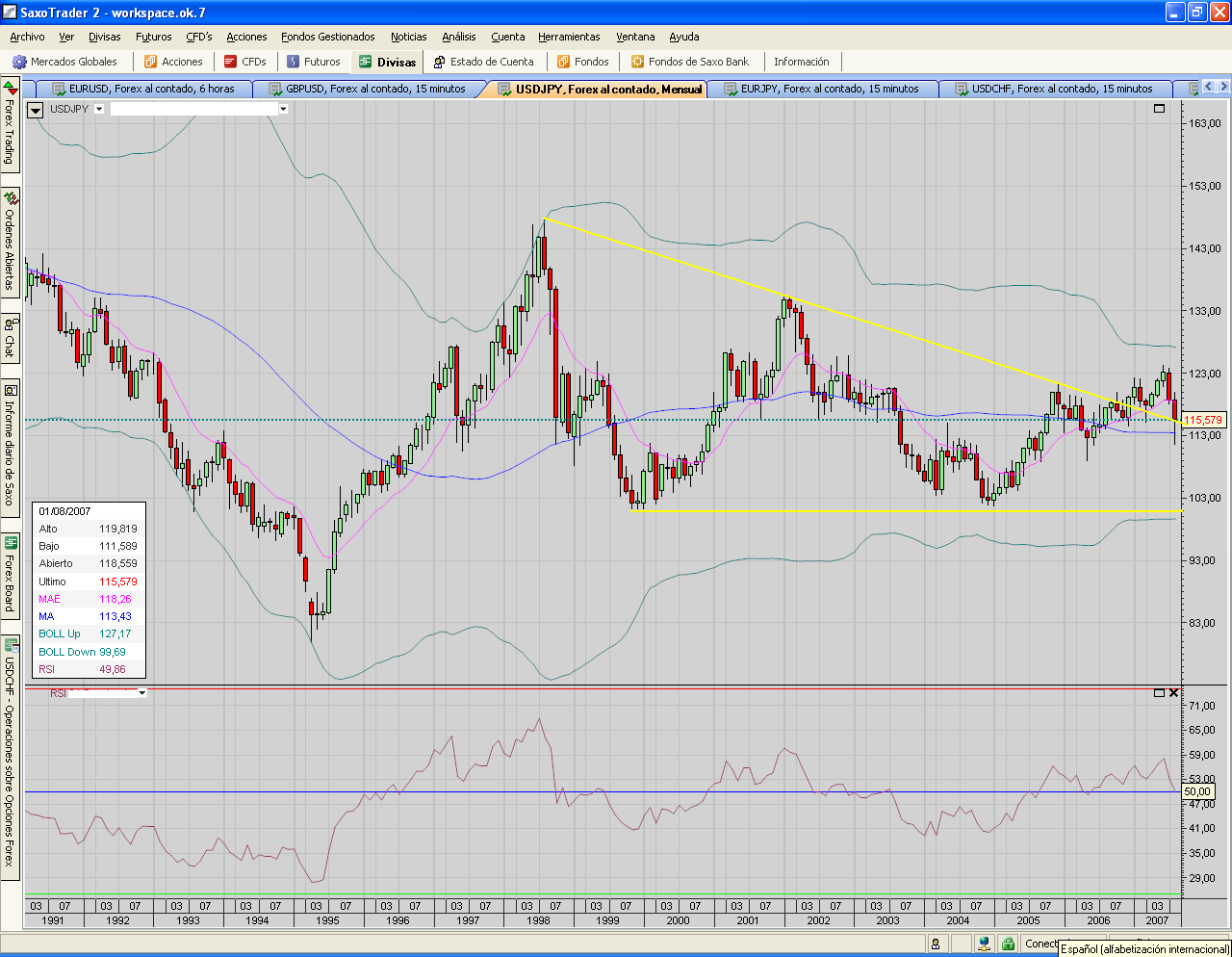Image resolution: width=1232 pixels, height=957 pixels.
Task: Open the chart options menu arrow button
Action: tap(36, 110)
